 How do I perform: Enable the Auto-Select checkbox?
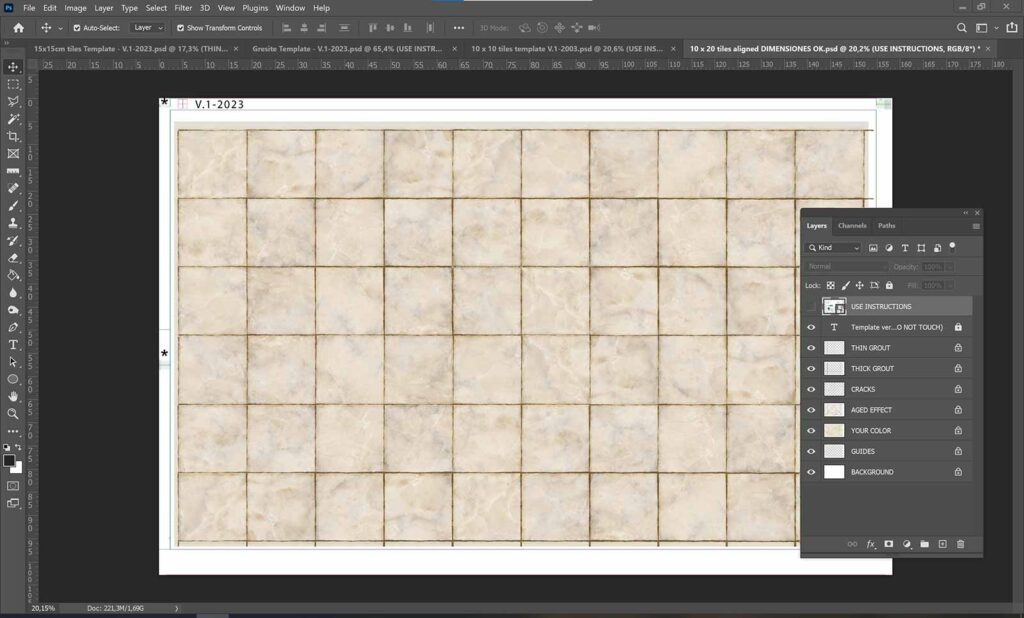pos(78,28)
